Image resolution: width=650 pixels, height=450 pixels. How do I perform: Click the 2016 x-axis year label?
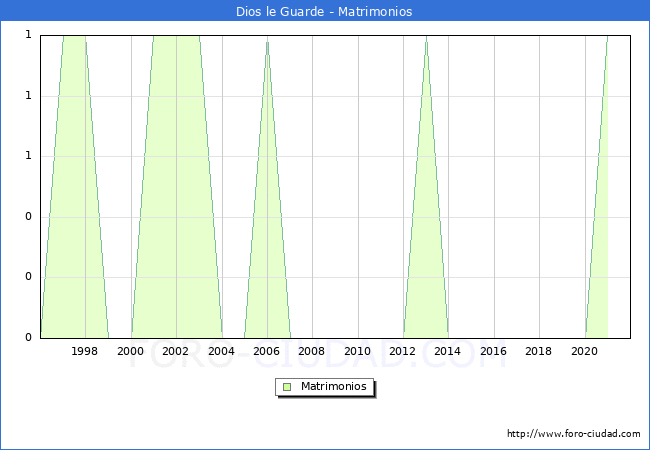[x=494, y=351]
